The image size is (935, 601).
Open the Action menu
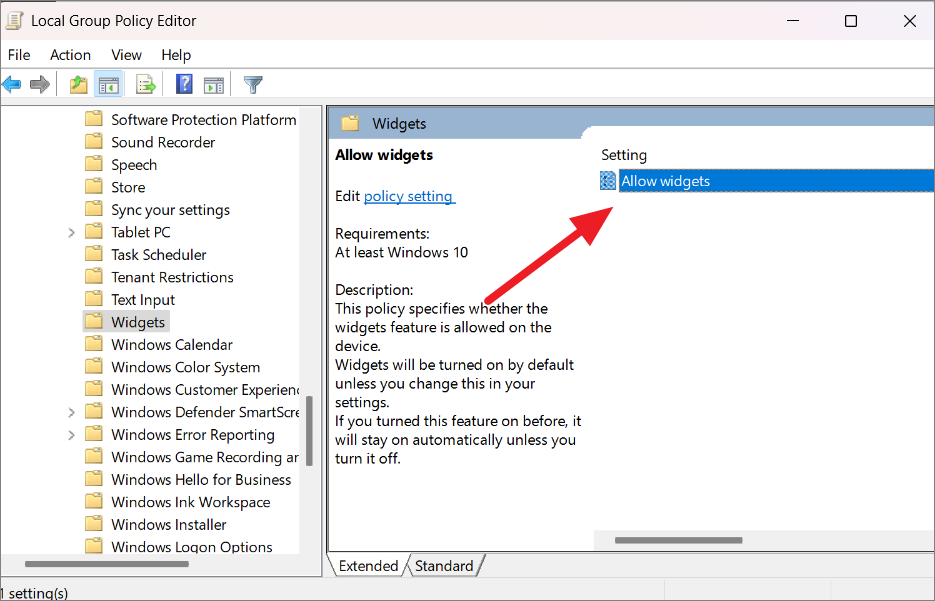[70, 55]
